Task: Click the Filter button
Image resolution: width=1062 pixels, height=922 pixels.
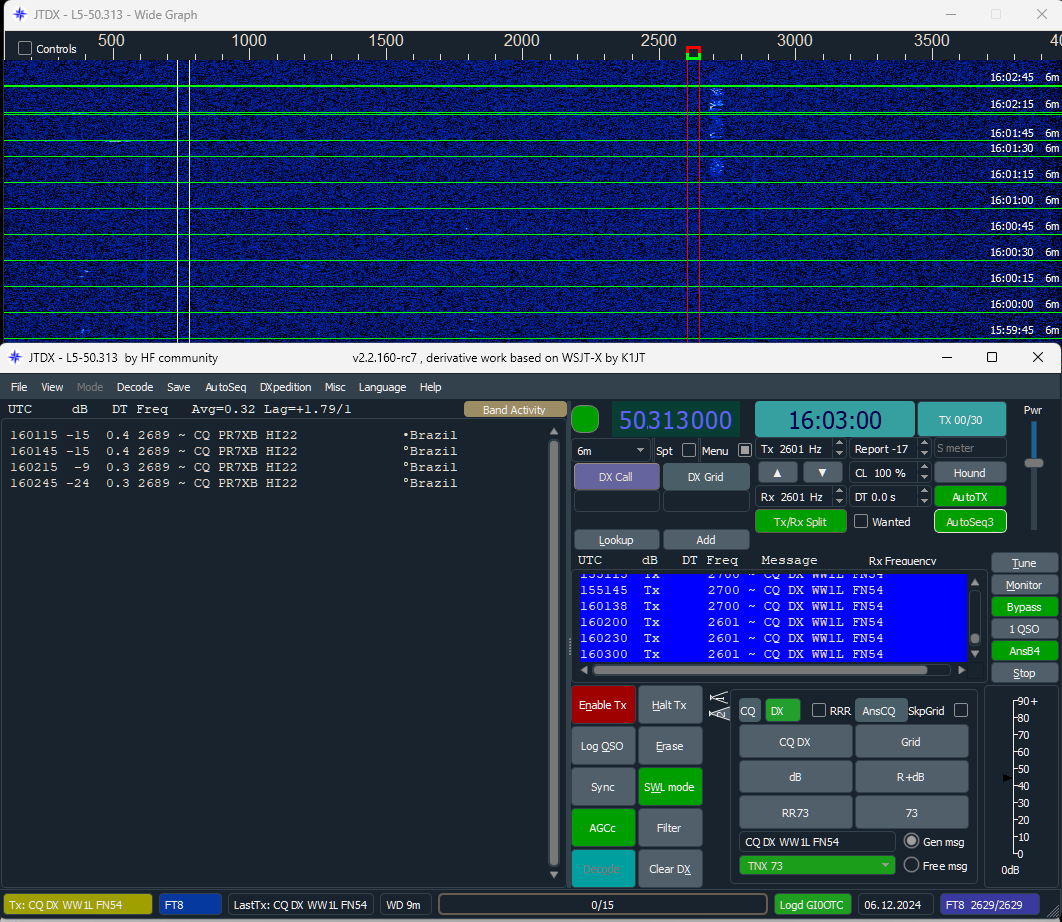Action: pyautogui.click(x=669, y=828)
